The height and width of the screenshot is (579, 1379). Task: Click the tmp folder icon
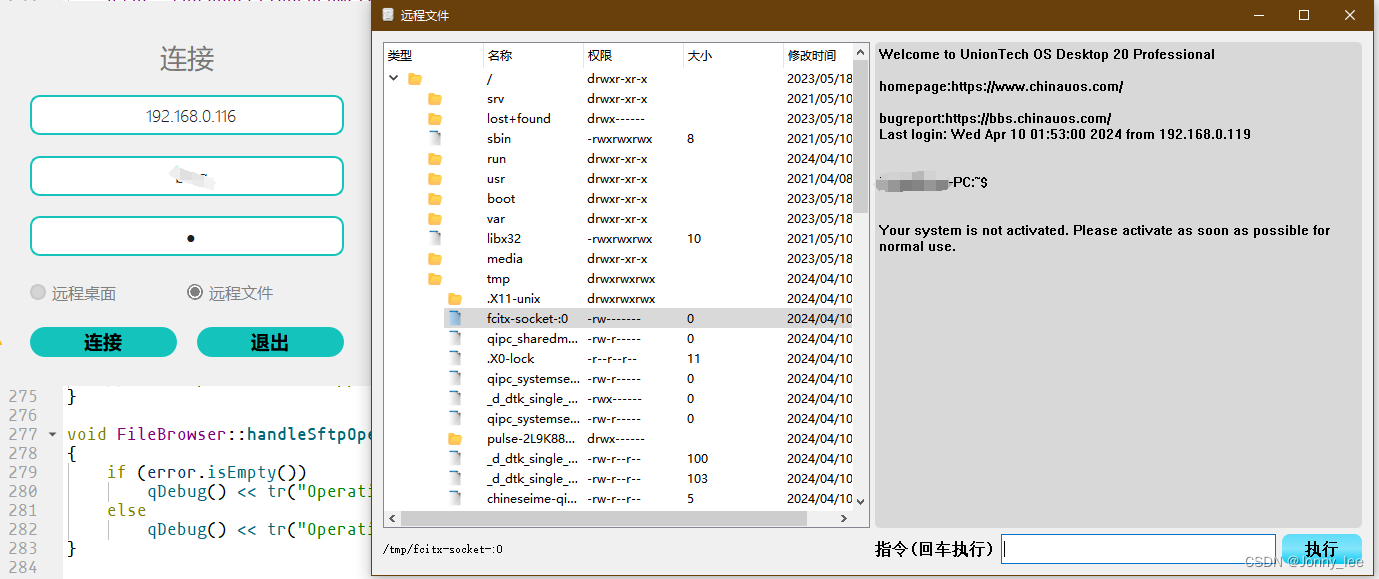(434, 278)
